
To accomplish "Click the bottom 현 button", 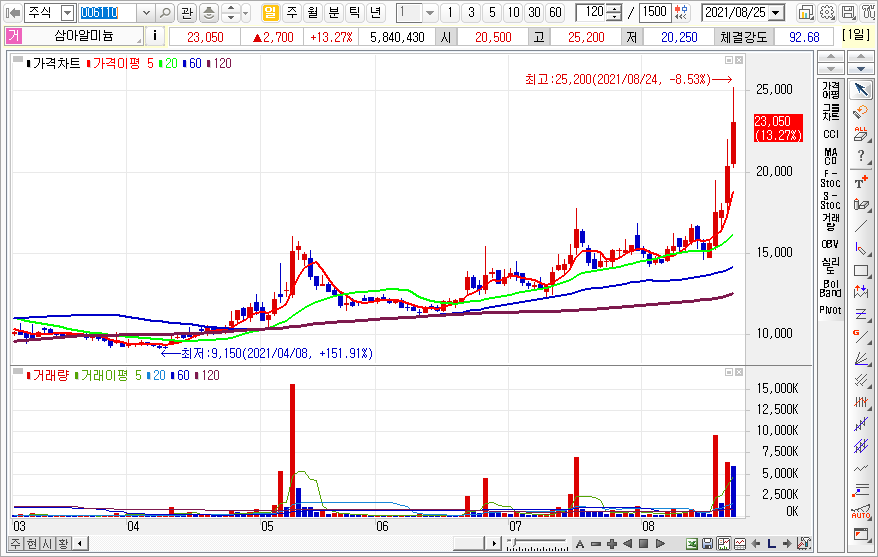I will [x=31, y=544].
